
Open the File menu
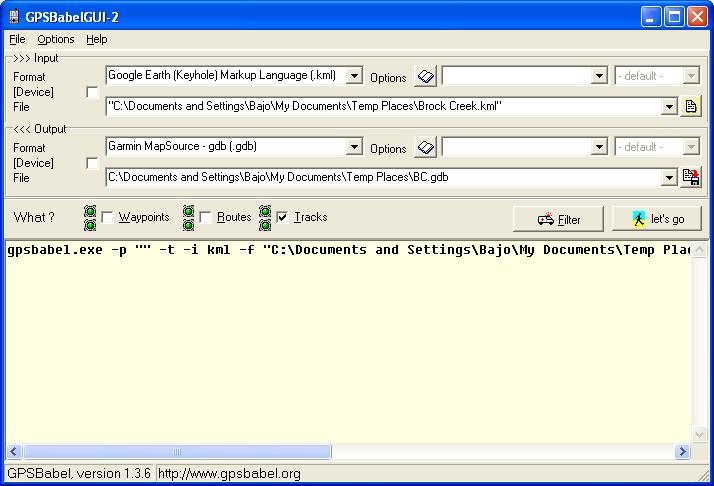click(17, 40)
